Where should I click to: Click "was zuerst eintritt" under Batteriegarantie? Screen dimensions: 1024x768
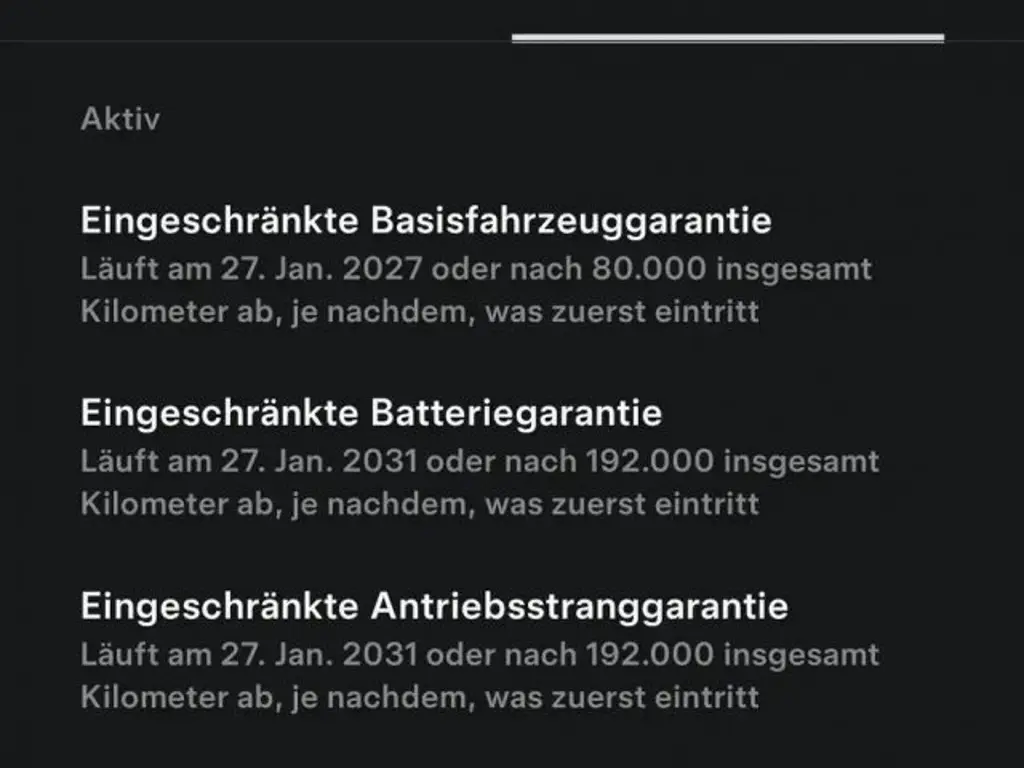[622, 503]
